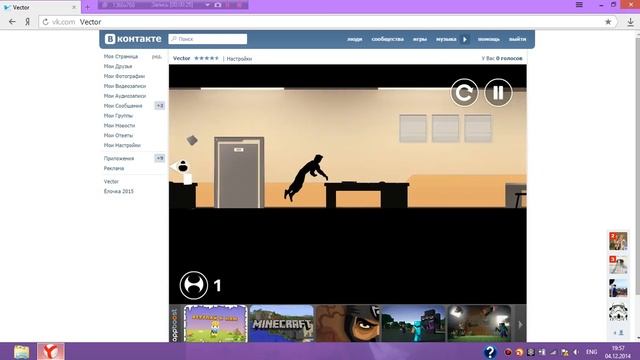Open the игры header link

tap(420, 39)
